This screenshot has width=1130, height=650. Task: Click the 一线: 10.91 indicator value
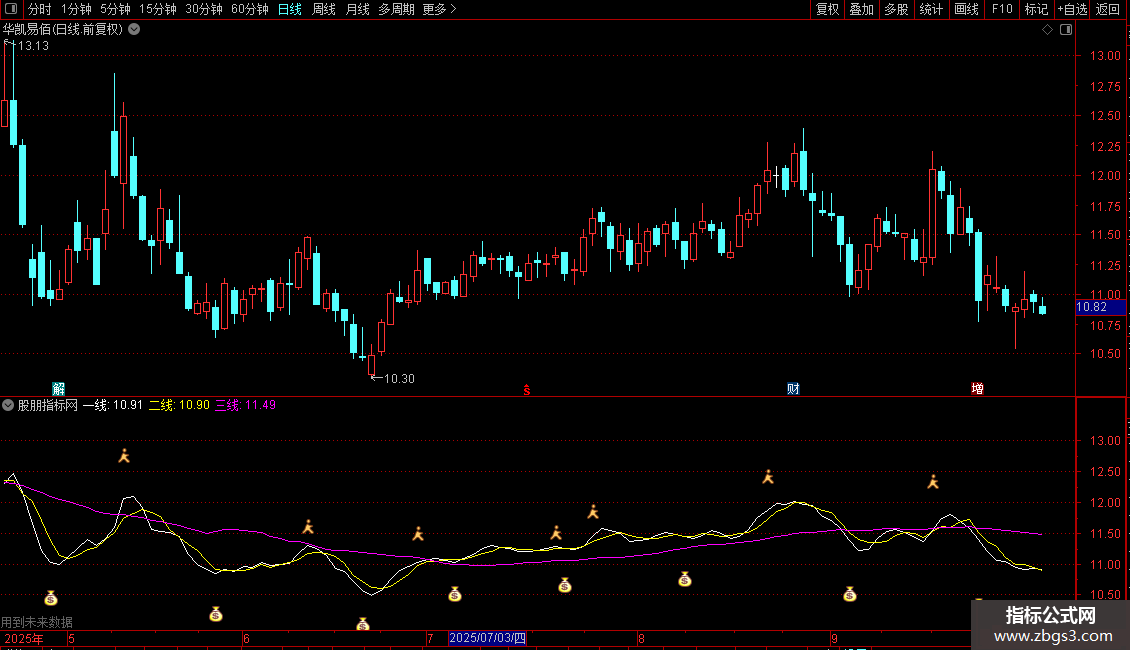coord(112,405)
